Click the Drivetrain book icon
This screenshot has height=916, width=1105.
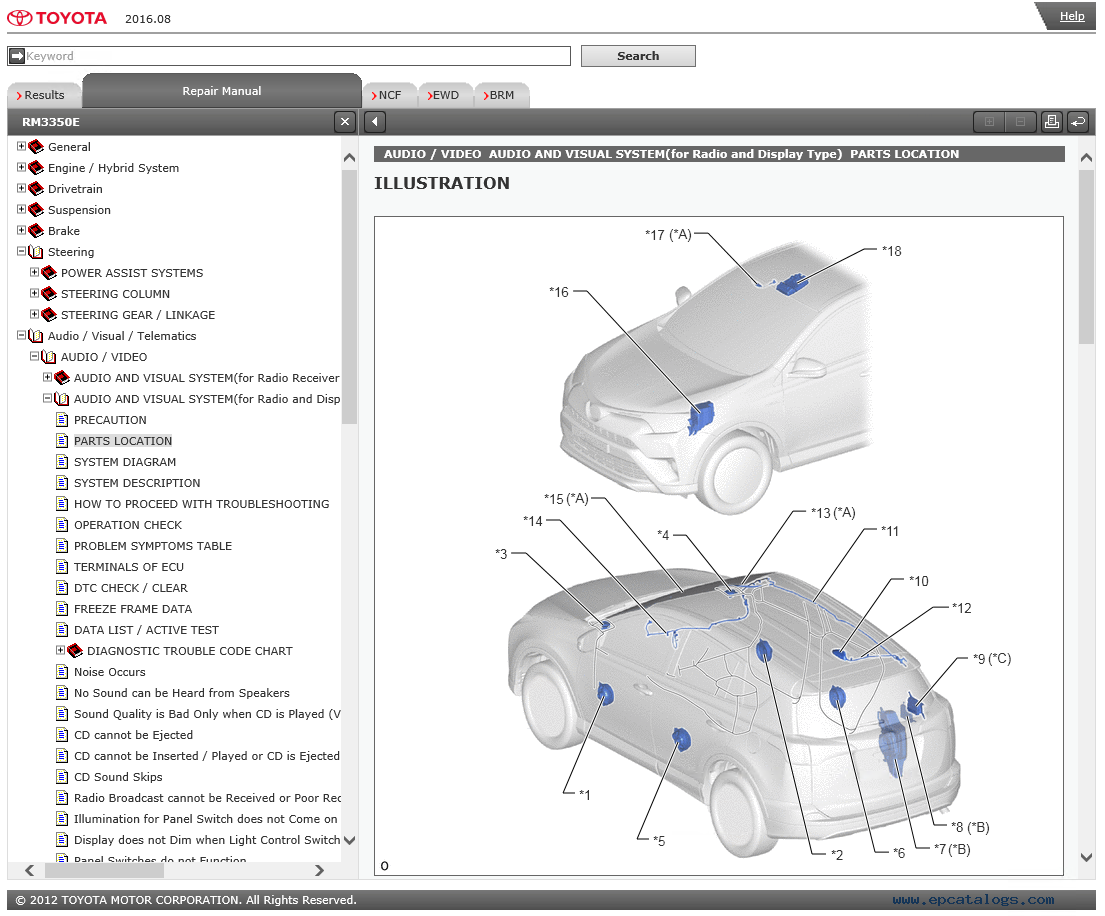[36, 189]
